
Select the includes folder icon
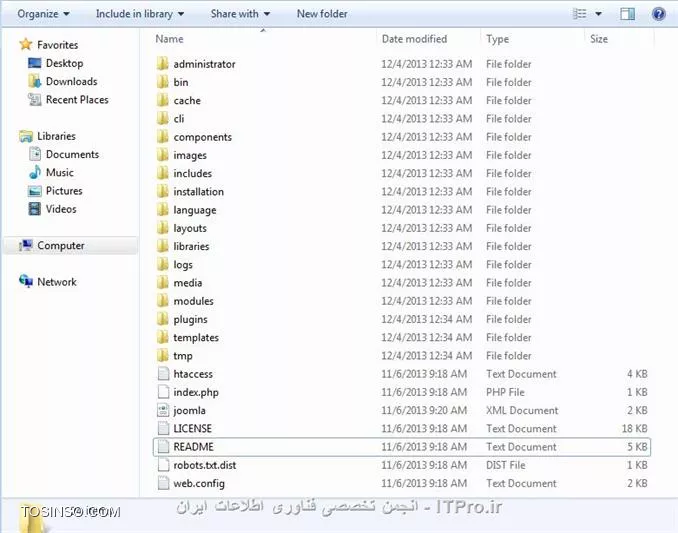point(163,173)
